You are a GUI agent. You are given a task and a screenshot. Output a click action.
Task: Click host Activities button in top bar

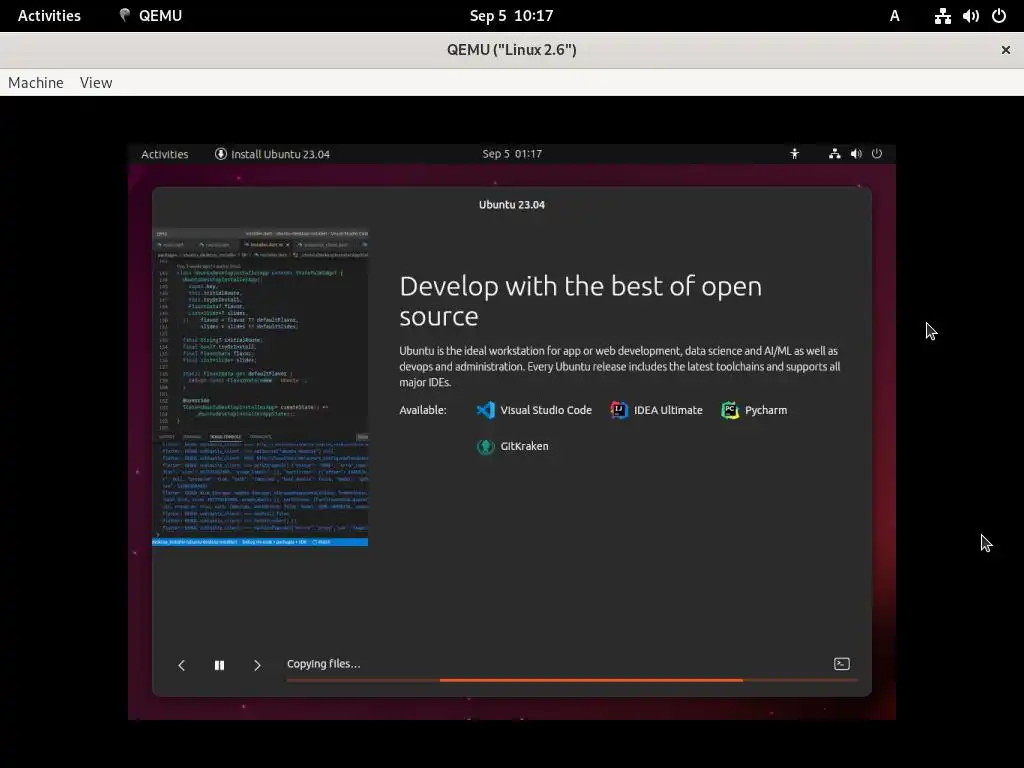pyautogui.click(x=49, y=16)
